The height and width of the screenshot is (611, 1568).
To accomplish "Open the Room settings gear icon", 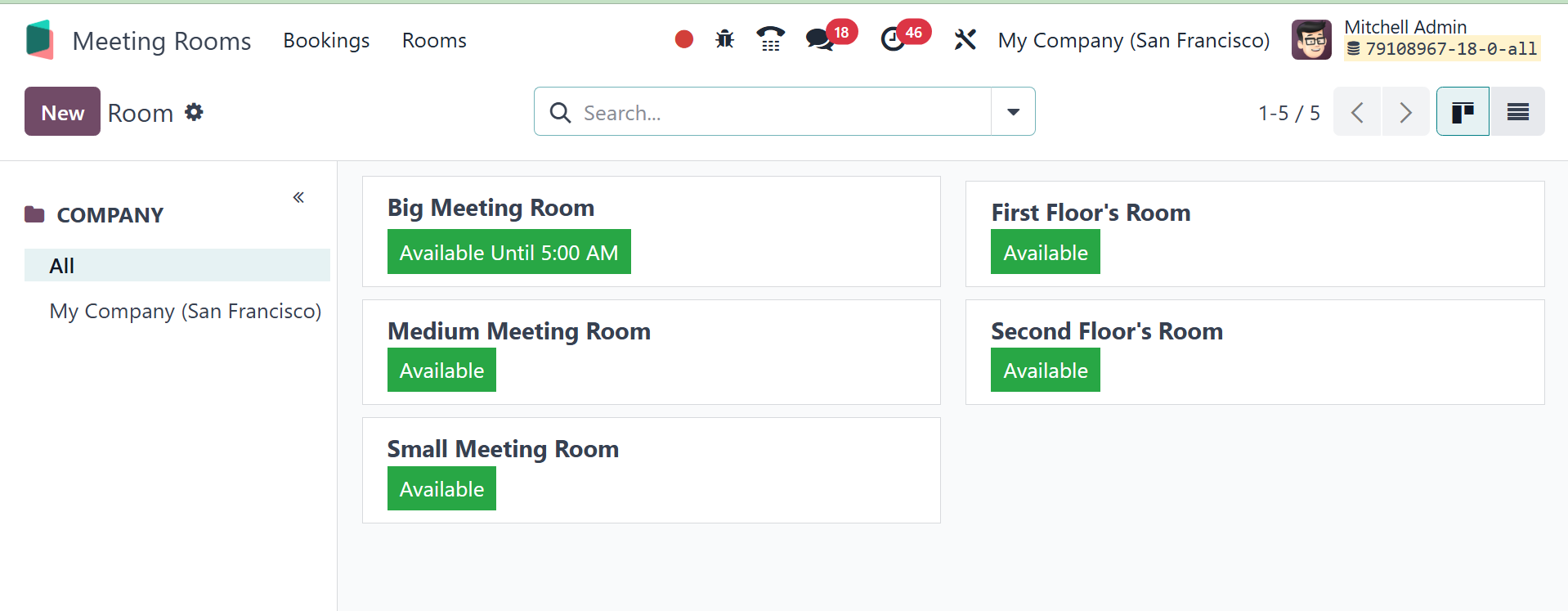I will pyautogui.click(x=194, y=112).
